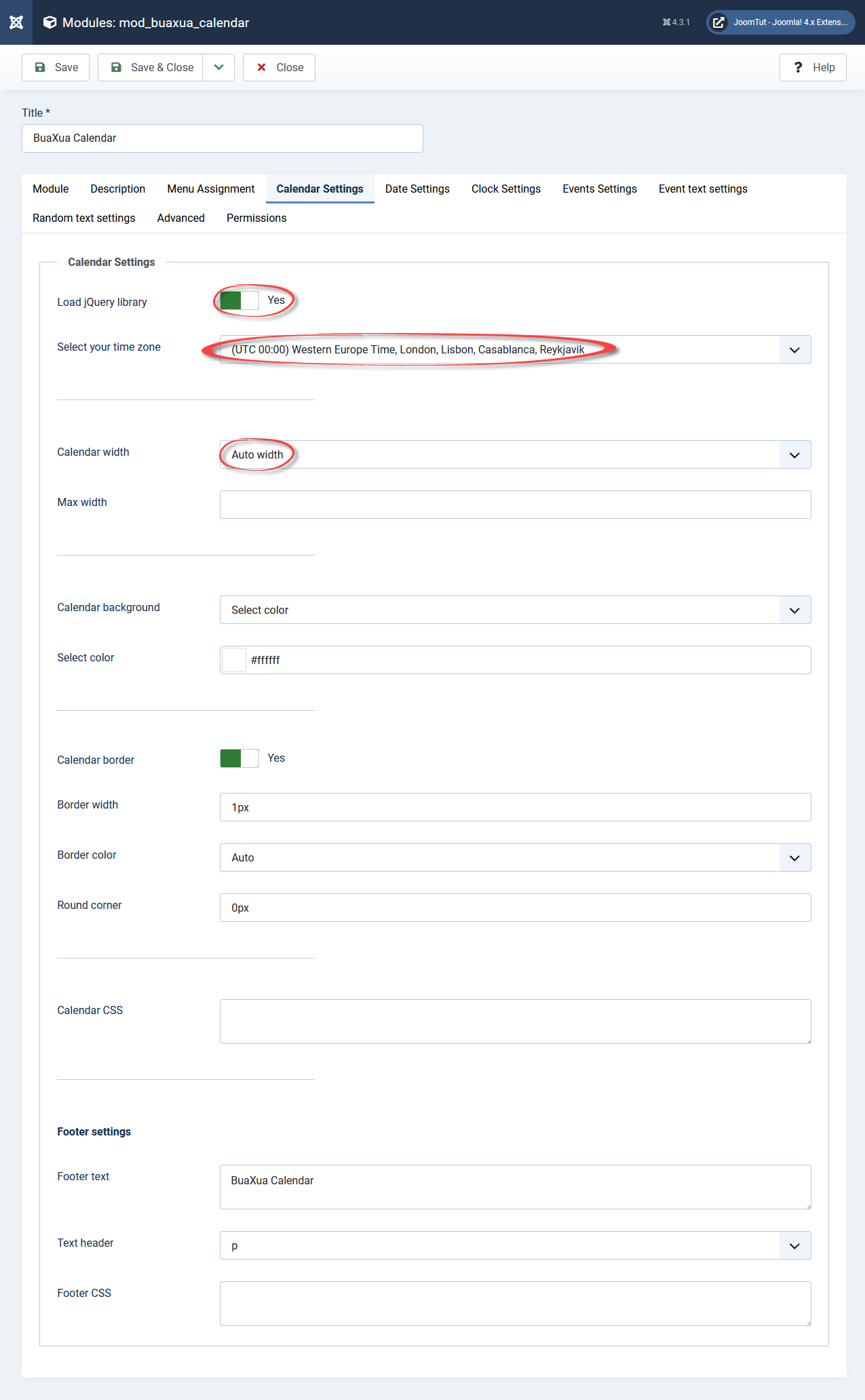The height and width of the screenshot is (1400, 865).
Task: Toggle the Calendar border switch
Action: pyautogui.click(x=239, y=758)
